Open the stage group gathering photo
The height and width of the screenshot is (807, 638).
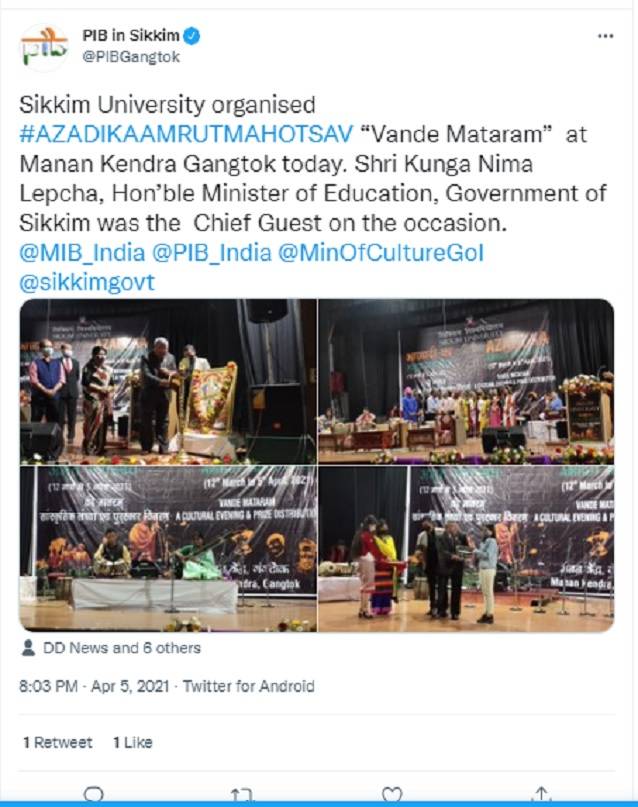point(466,381)
